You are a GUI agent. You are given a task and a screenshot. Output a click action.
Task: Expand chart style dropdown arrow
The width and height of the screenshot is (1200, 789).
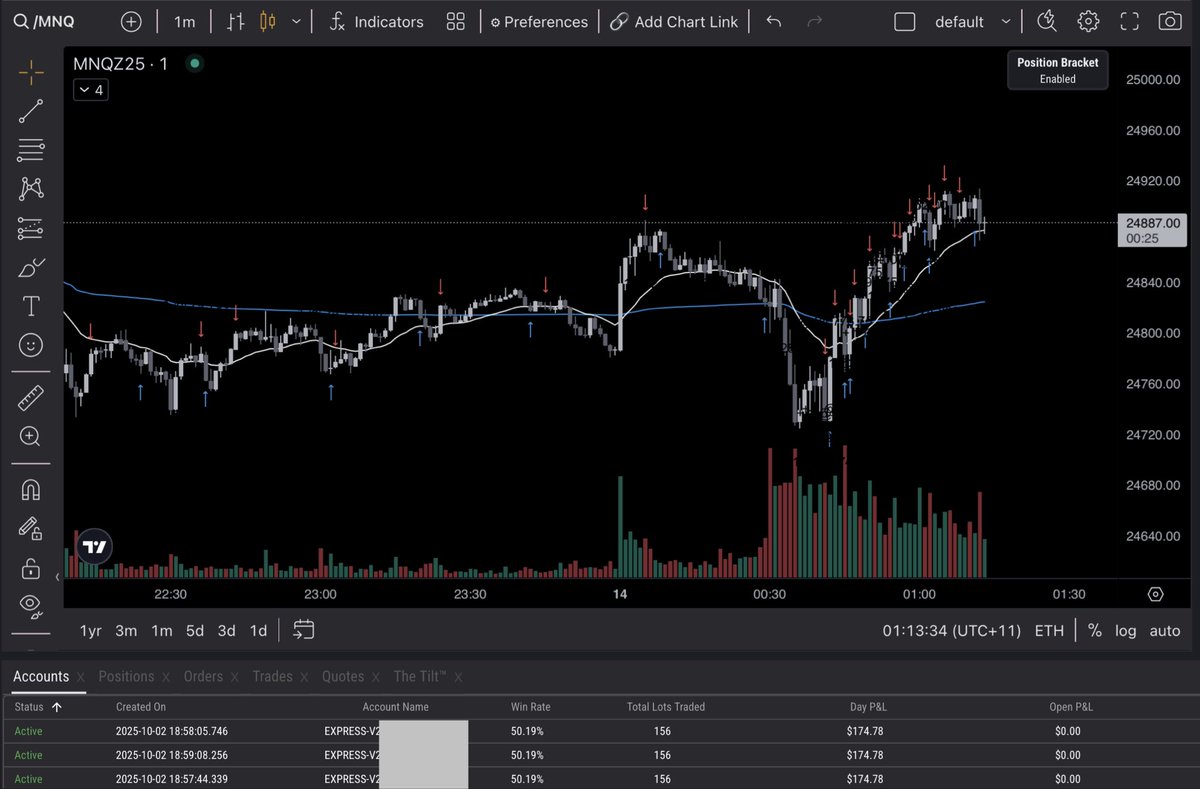(296, 21)
